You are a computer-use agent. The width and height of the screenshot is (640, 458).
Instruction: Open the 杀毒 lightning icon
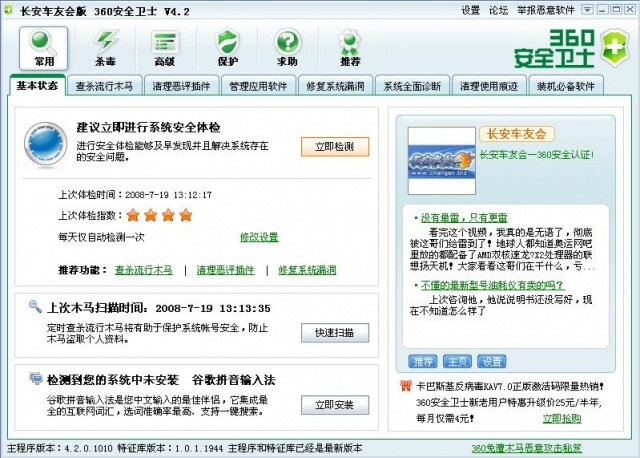pyautogui.click(x=105, y=48)
